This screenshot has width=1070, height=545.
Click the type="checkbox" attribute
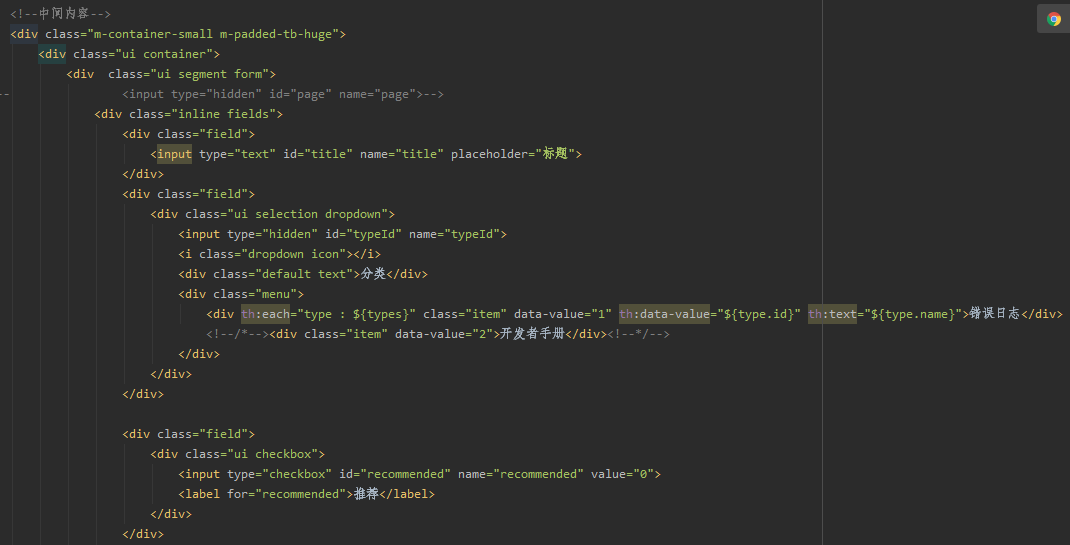coord(280,474)
